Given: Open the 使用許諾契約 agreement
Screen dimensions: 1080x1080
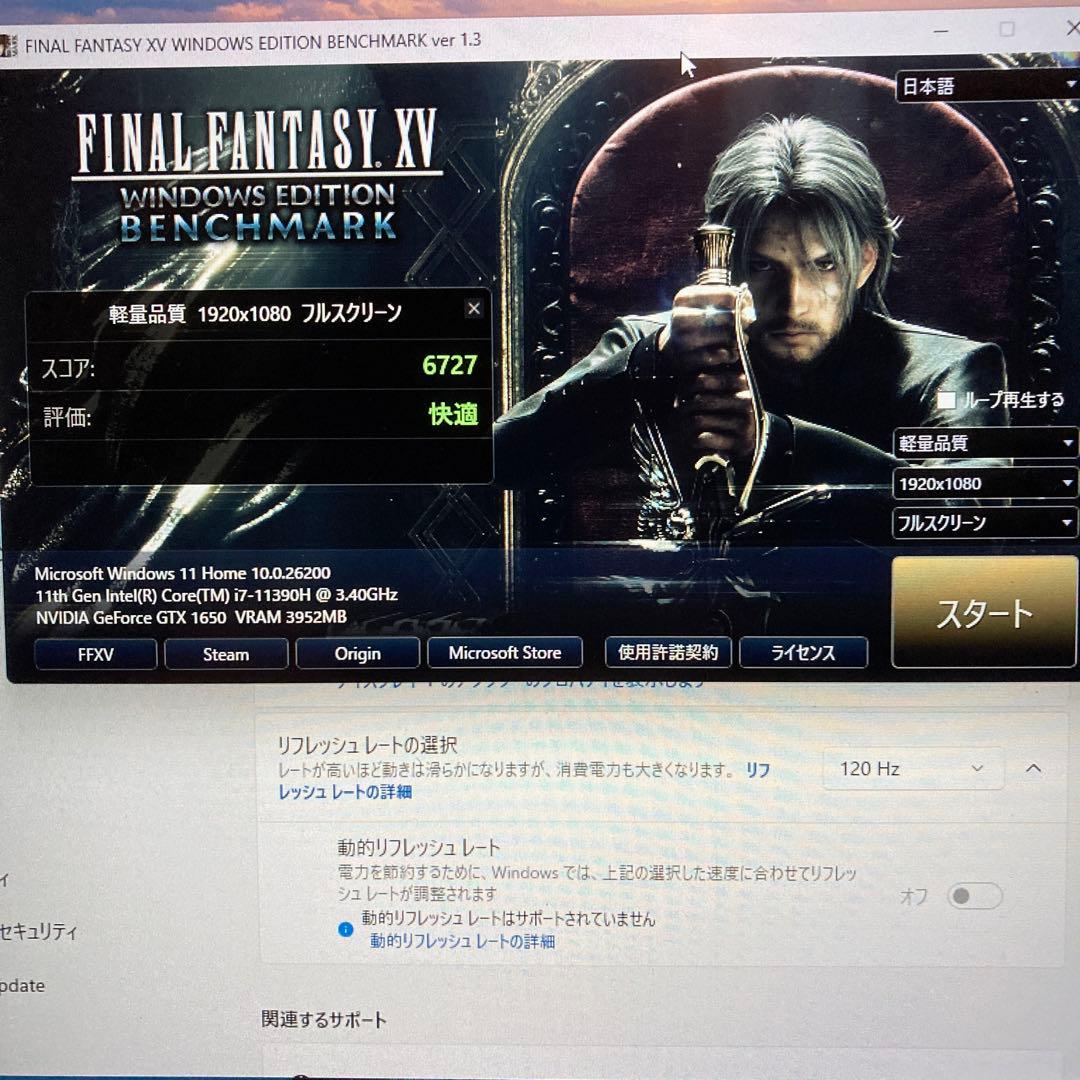Looking at the screenshot, I should coord(667,653).
